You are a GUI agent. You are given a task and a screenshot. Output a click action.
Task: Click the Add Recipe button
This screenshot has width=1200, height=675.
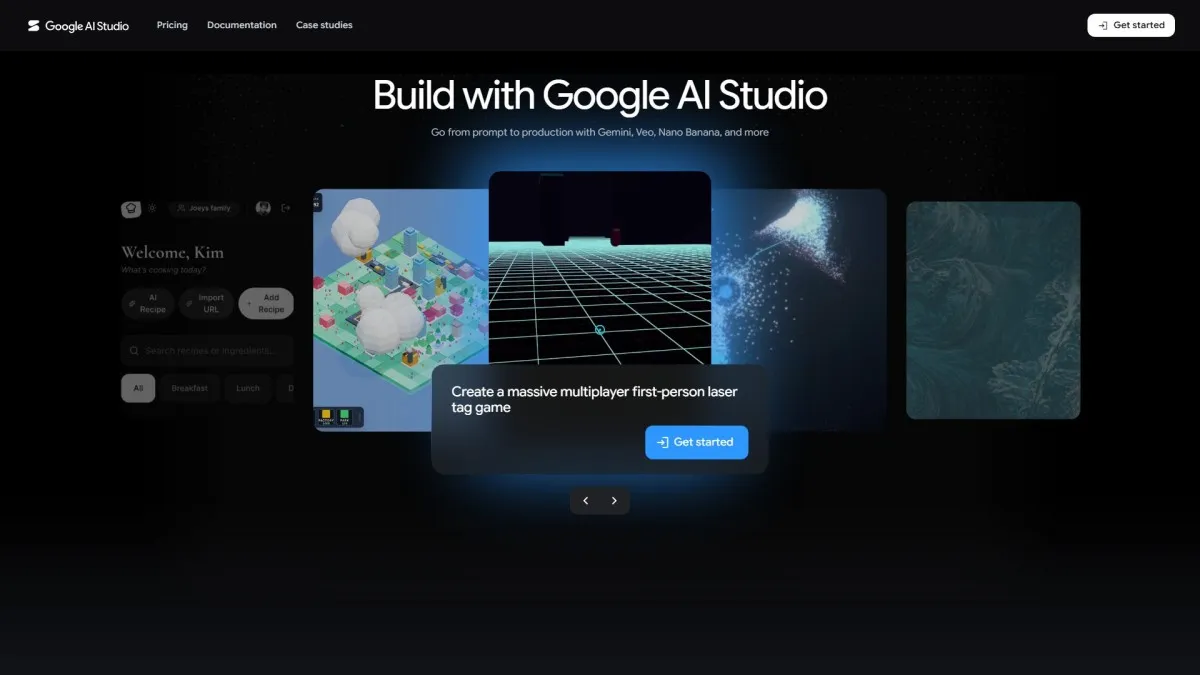[266, 303]
